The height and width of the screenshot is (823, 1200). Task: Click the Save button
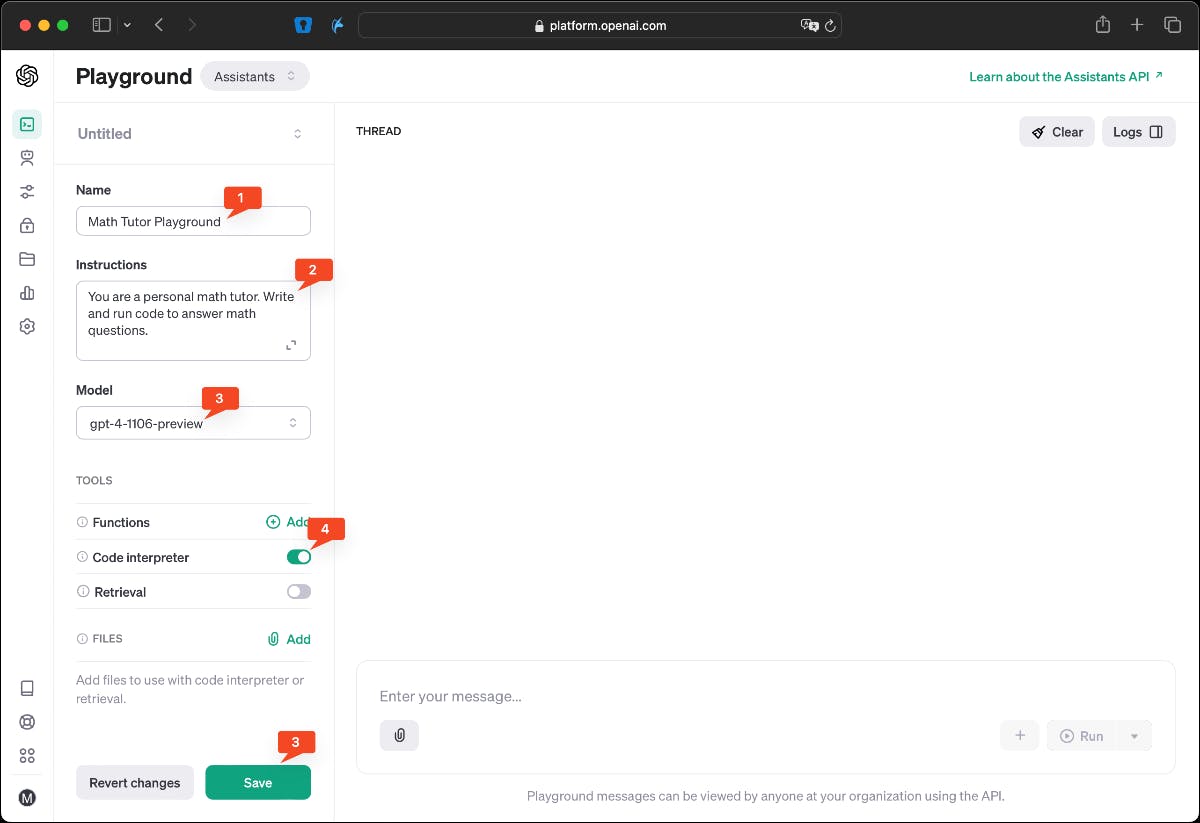258,783
